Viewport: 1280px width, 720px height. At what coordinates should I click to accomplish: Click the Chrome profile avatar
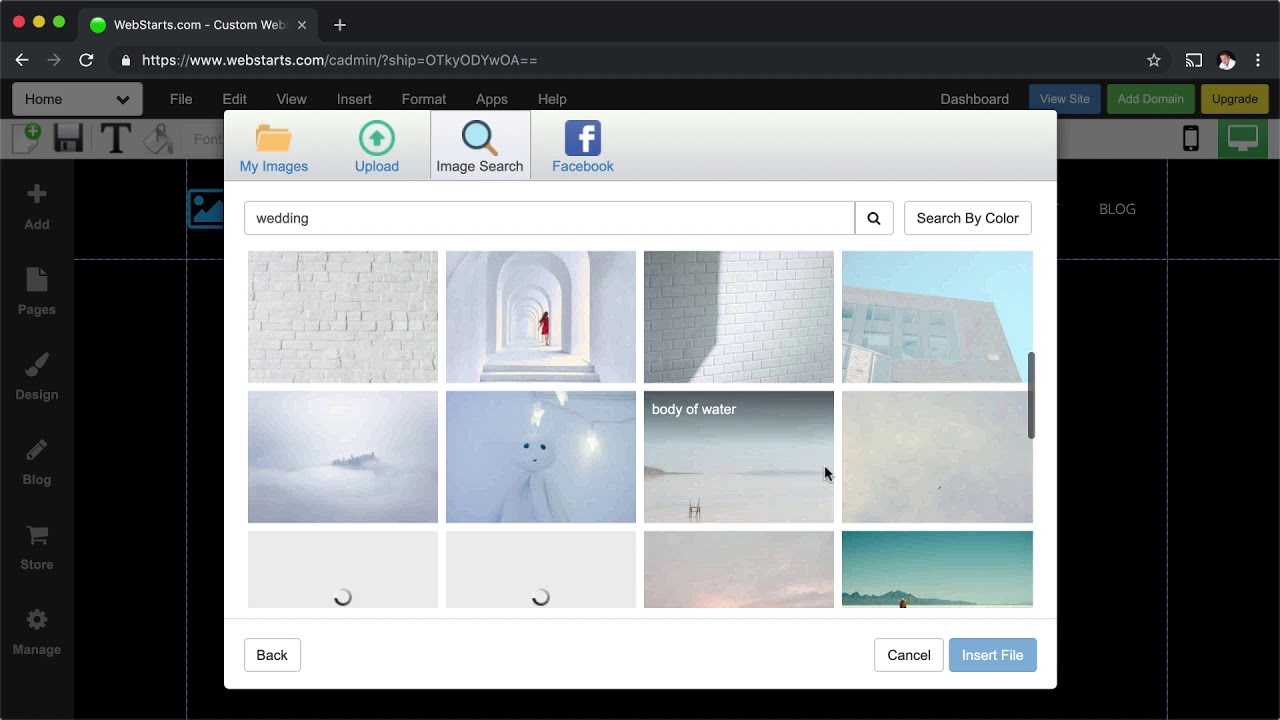1226,60
